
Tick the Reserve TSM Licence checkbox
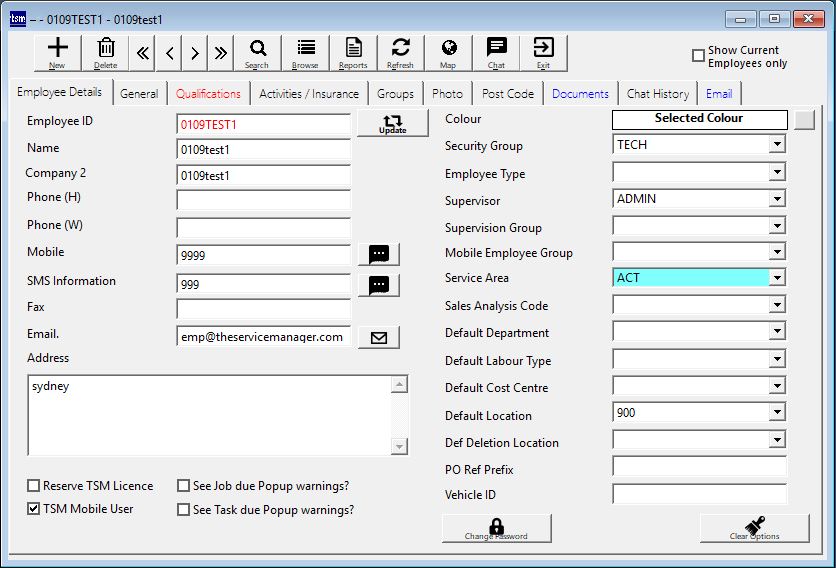click(34, 486)
